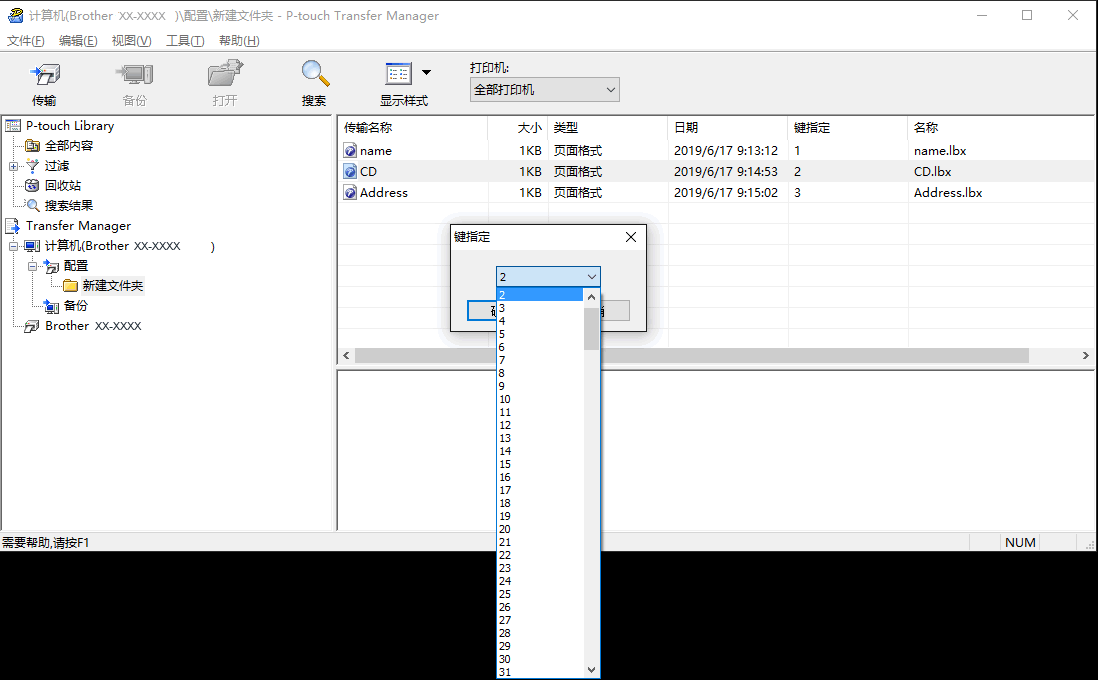Click the file list horizontal scrollbar thumb

[x=692, y=356]
